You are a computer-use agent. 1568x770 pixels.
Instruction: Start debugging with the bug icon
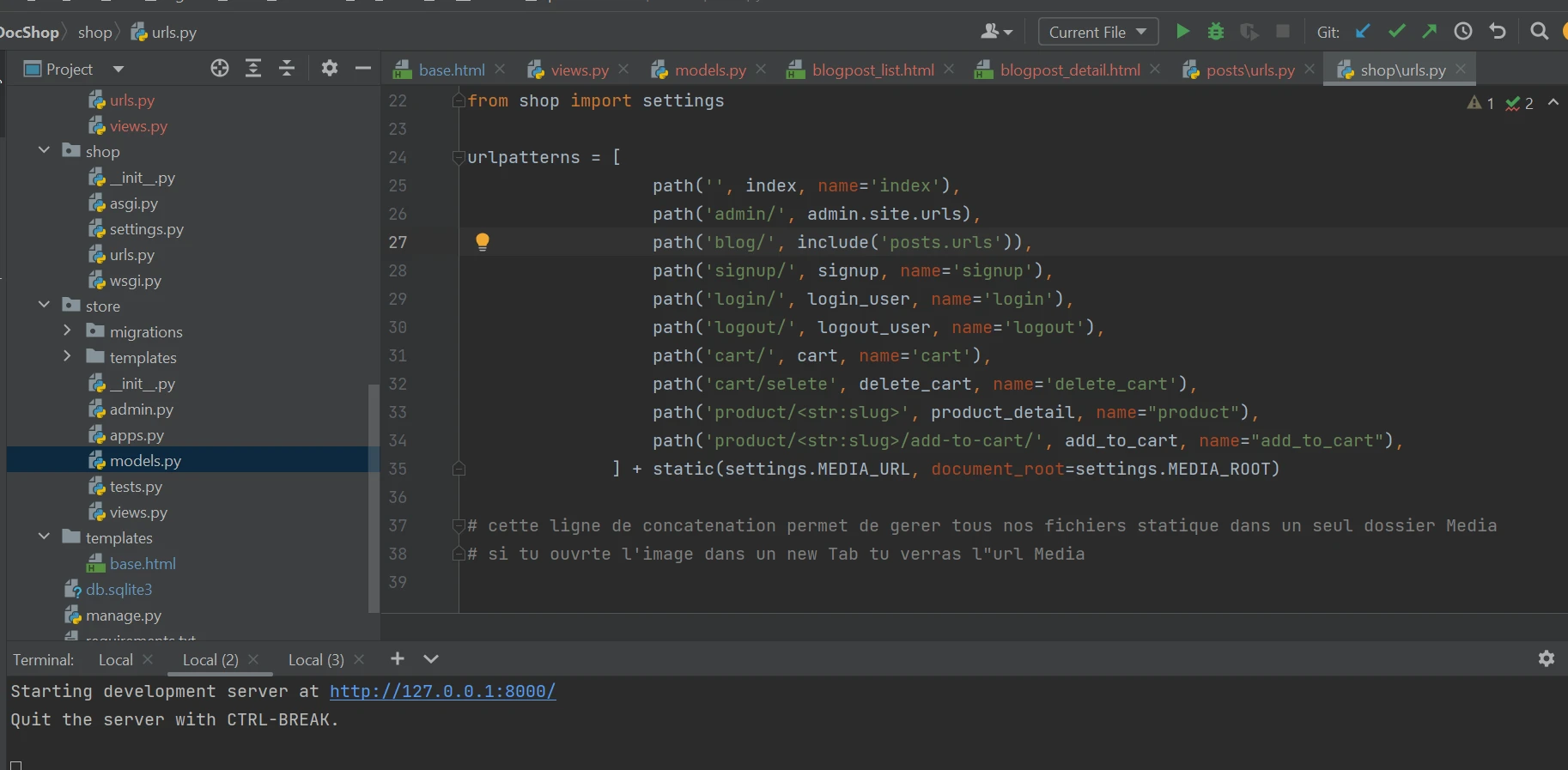click(x=1216, y=32)
